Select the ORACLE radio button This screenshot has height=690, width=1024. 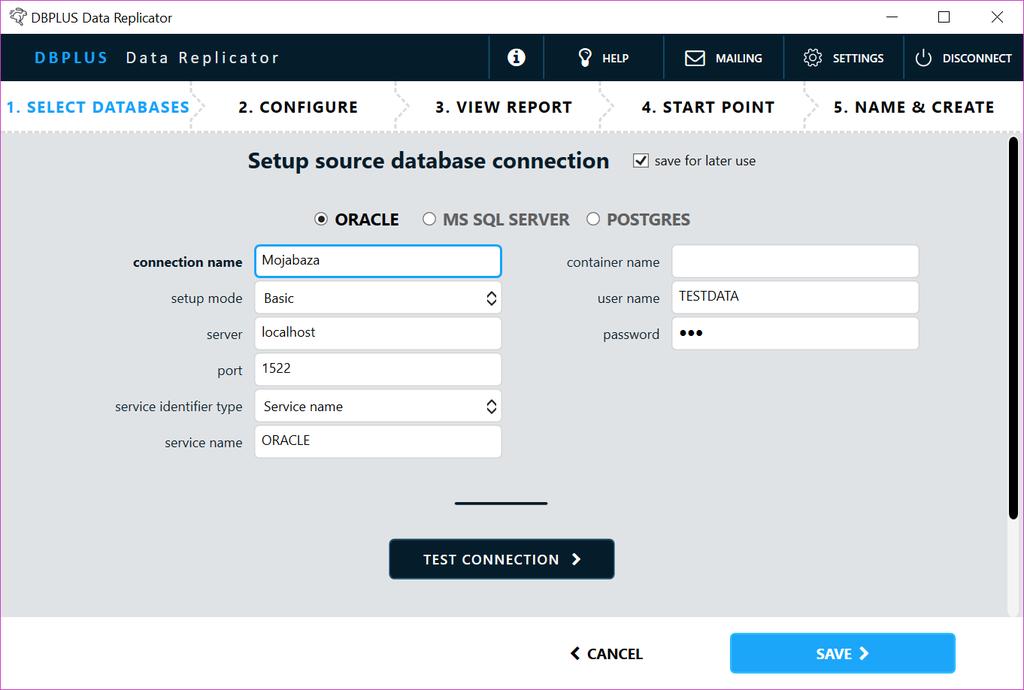coord(321,219)
